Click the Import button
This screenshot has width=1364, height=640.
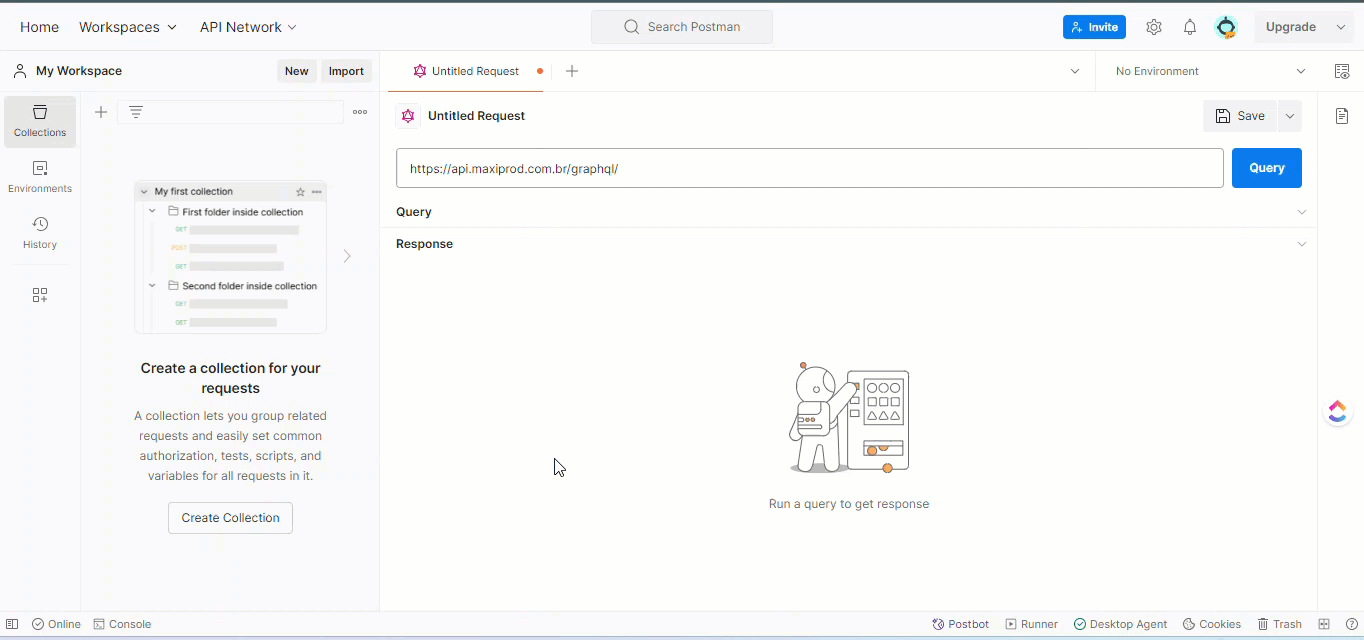346,71
